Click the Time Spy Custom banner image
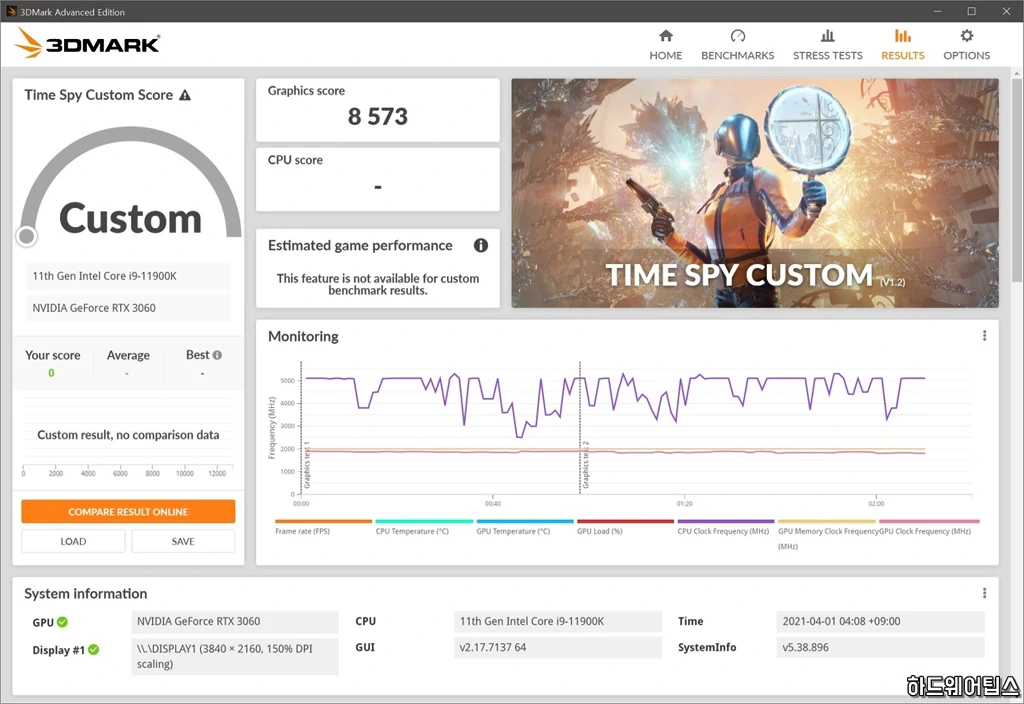1024x704 pixels. (755, 193)
